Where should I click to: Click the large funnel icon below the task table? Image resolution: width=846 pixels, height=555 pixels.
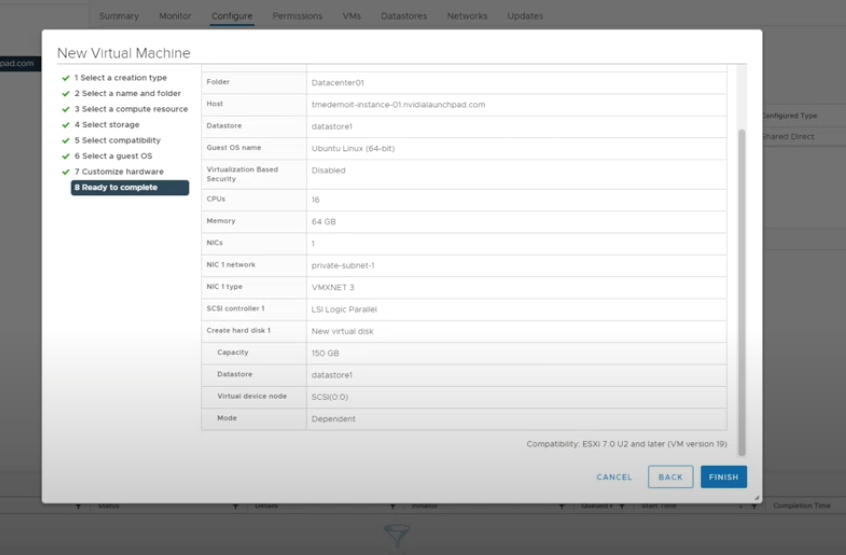click(x=397, y=535)
